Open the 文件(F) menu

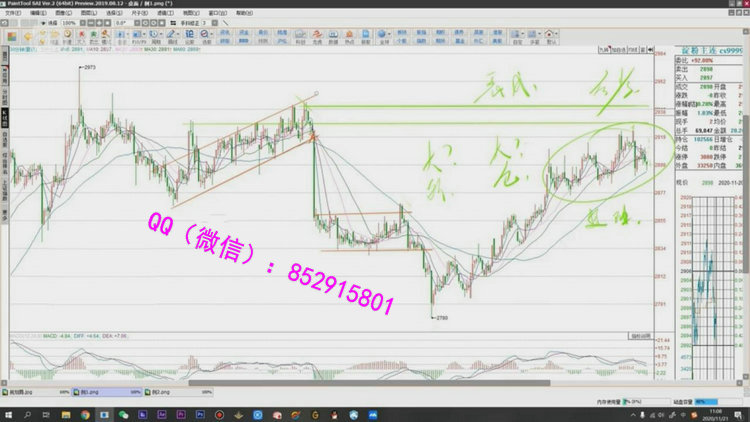tap(10, 12)
